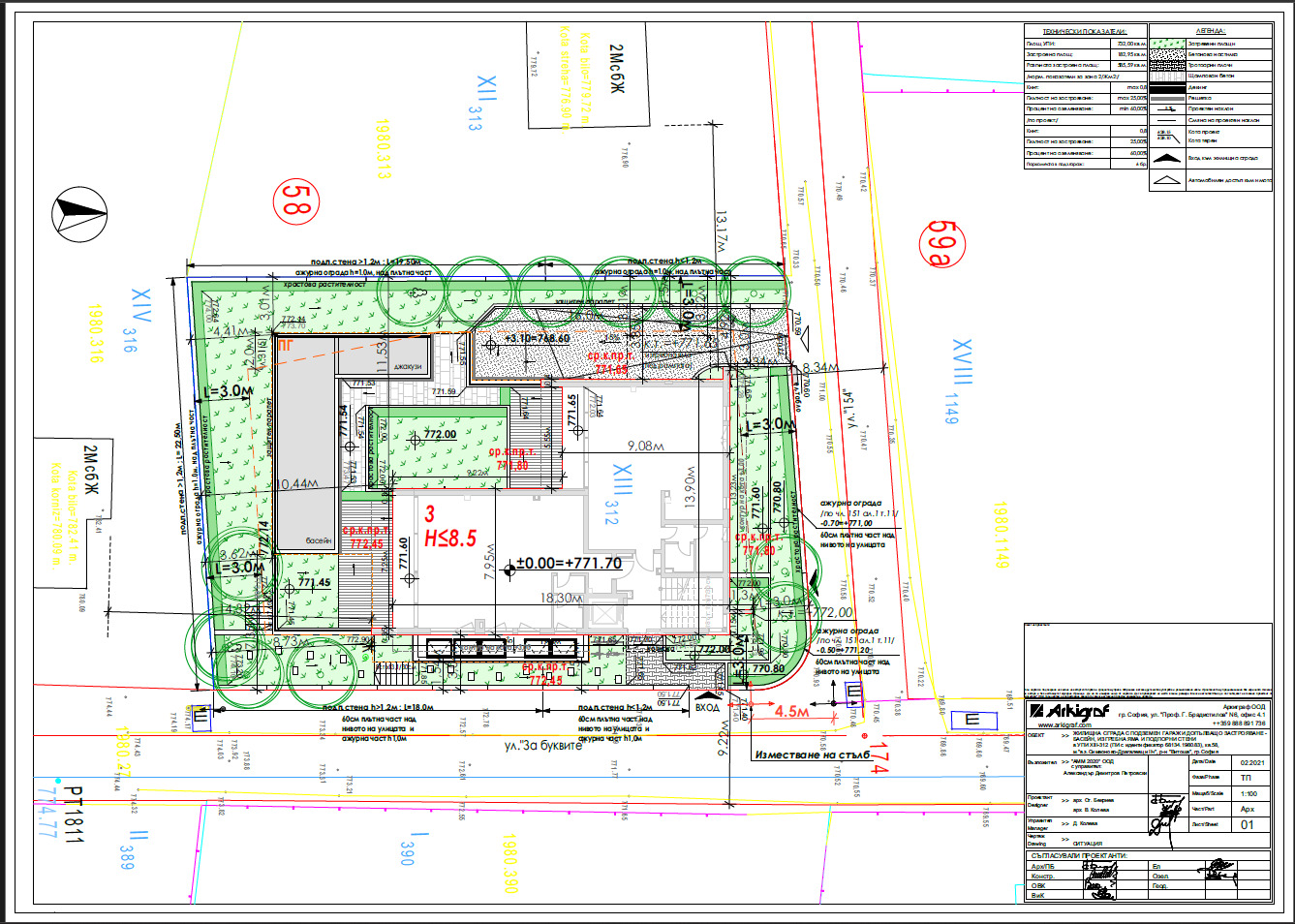Click the ВХОД entrance label

707,708
